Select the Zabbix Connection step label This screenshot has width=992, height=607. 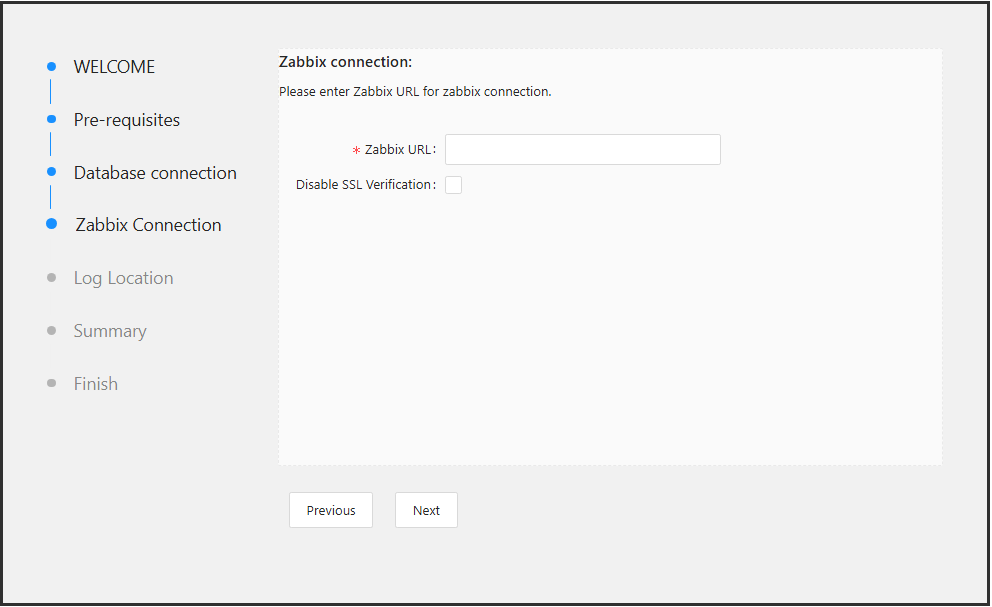pos(147,224)
